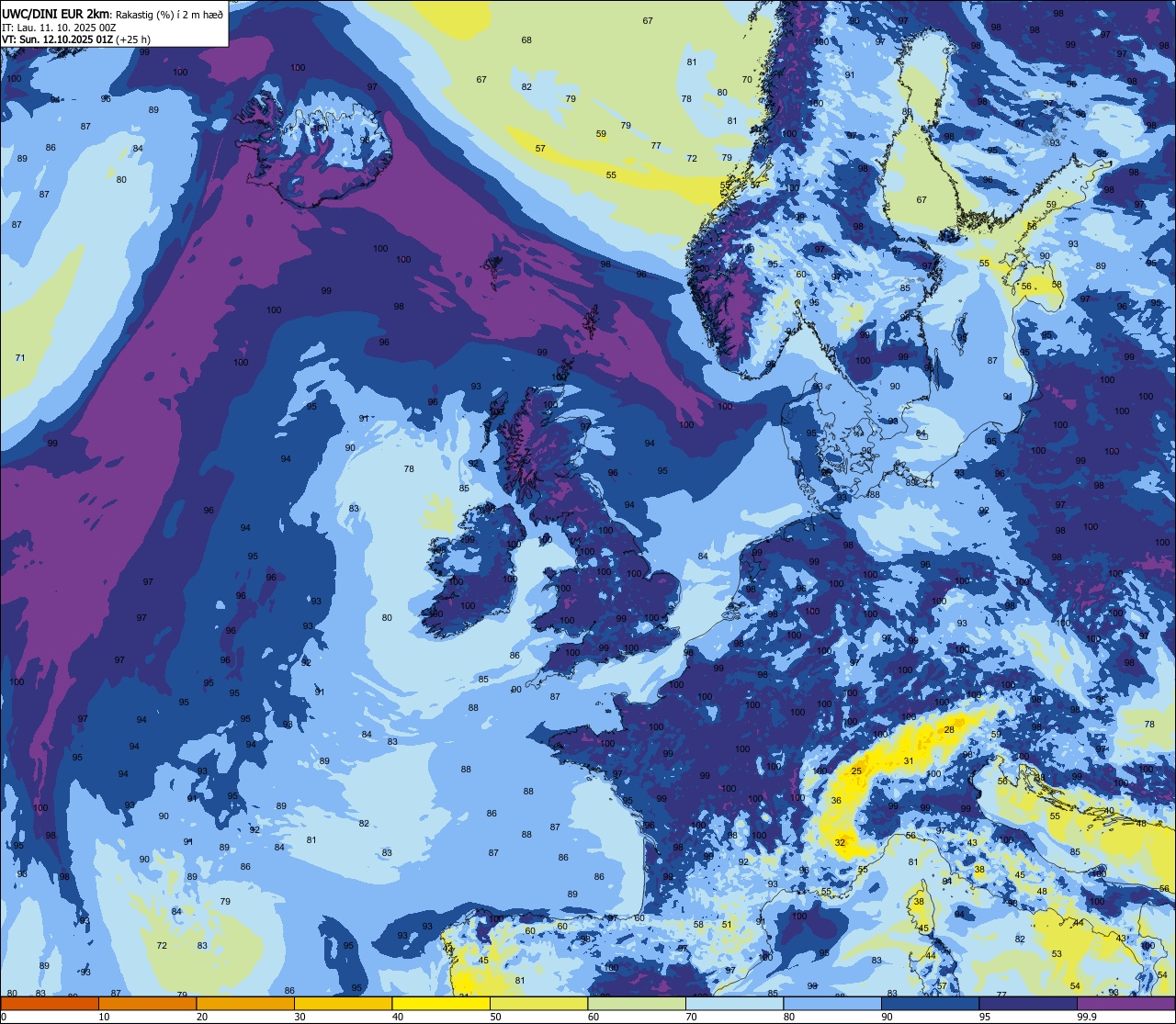Click the humidity value "32" in the yellow Alpine area
This screenshot has height=1024, width=1176.
point(840,842)
